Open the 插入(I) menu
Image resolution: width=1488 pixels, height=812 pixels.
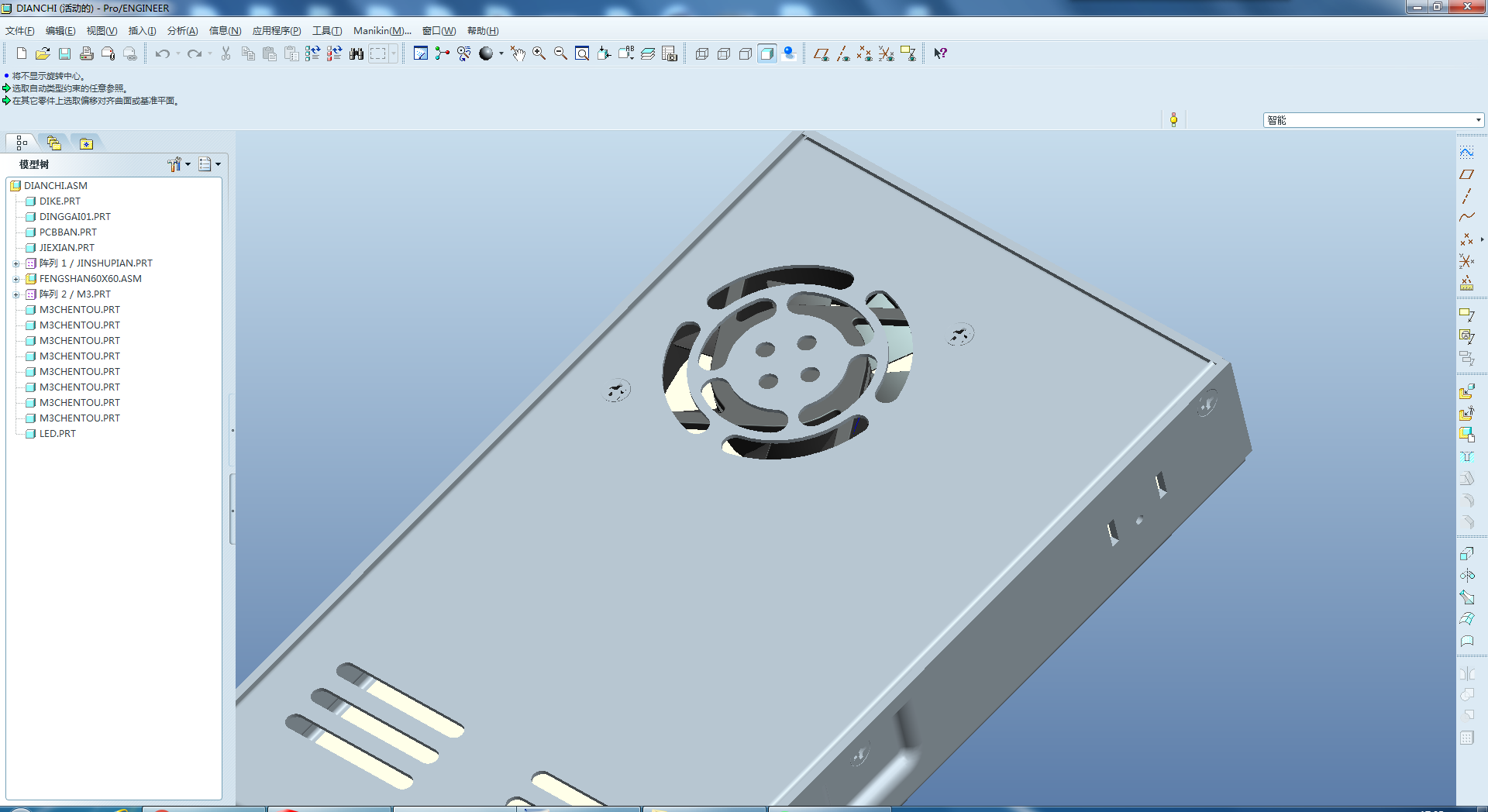(x=142, y=31)
